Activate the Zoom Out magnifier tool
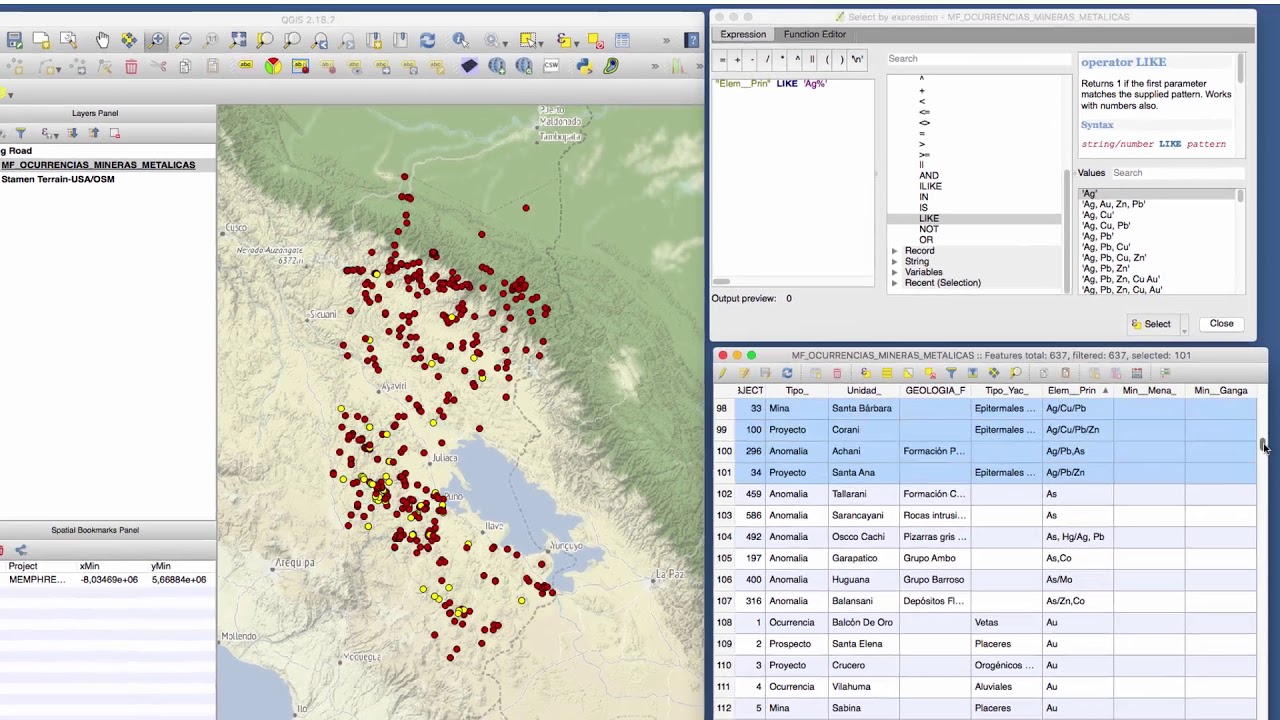The width and height of the screenshot is (1280, 720). pyautogui.click(x=183, y=40)
